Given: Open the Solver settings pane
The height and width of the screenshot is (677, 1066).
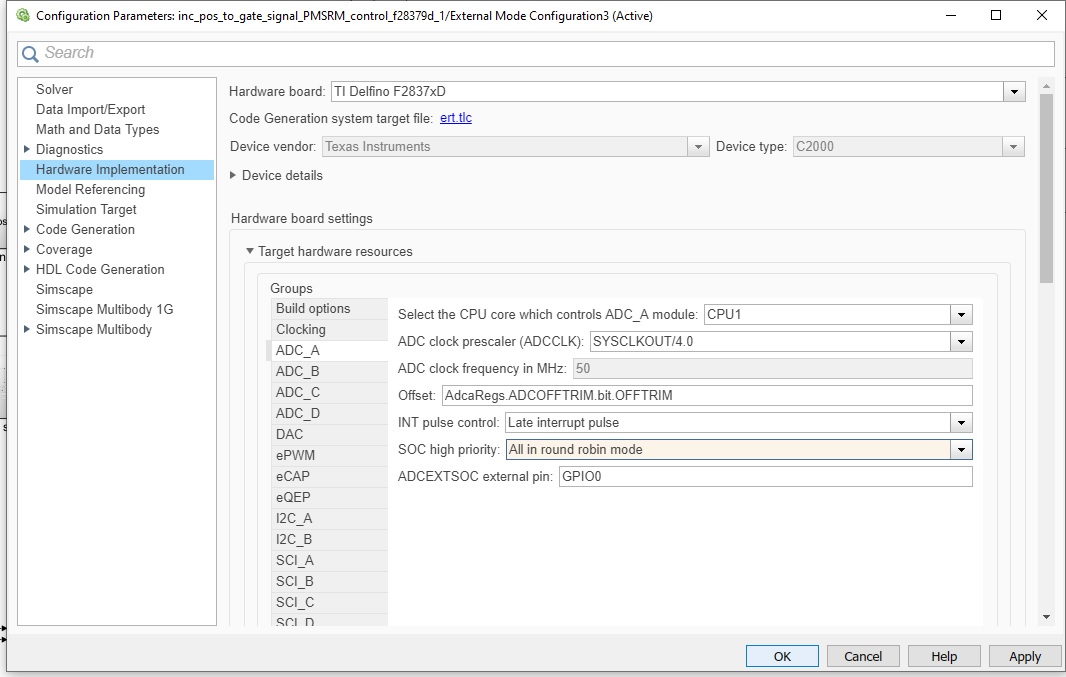Looking at the screenshot, I should (54, 90).
